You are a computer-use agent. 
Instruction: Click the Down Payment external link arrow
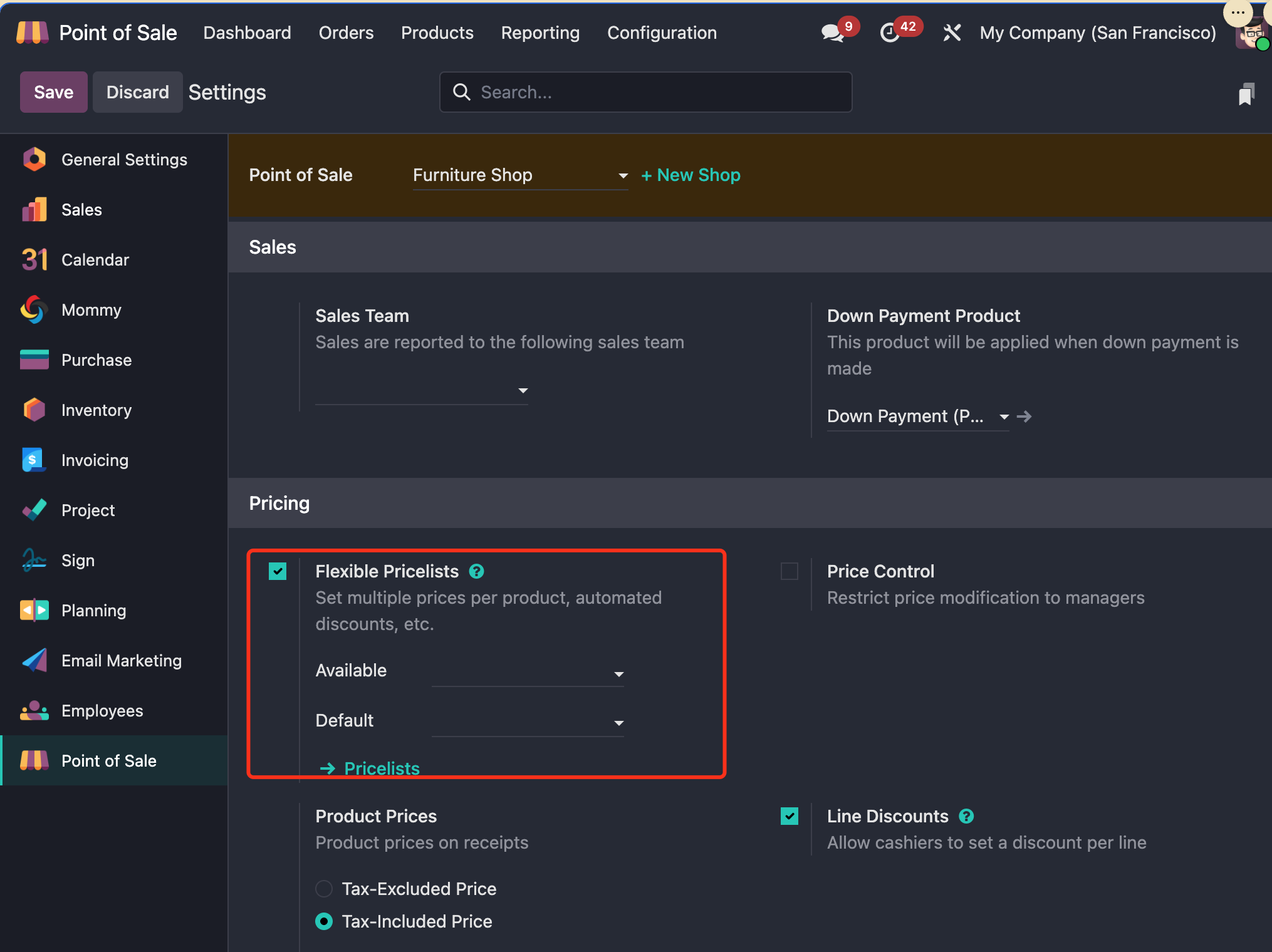pyautogui.click(x=1024, y=416)
